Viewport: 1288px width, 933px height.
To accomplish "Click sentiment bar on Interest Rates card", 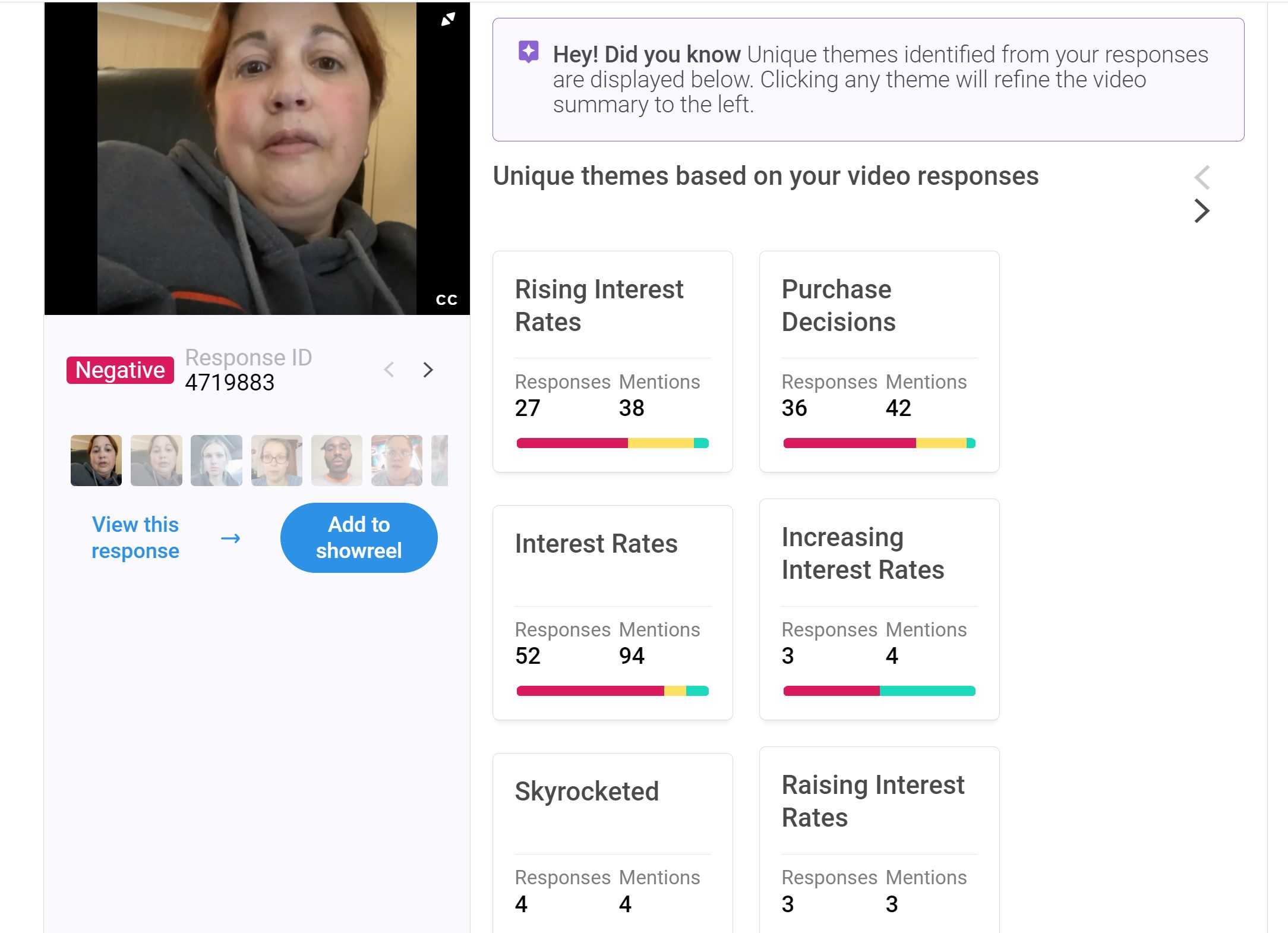I will 613,691.
